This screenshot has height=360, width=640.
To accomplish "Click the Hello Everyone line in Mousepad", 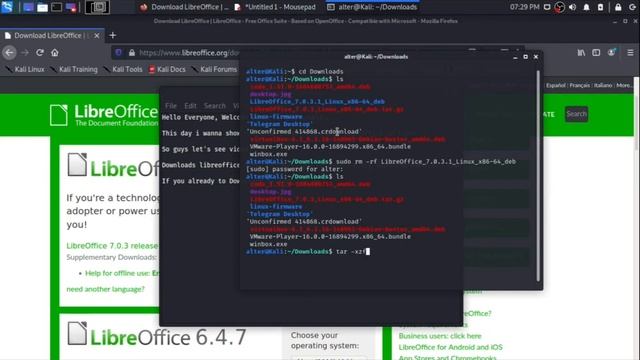I will click(x=200, y=118).
